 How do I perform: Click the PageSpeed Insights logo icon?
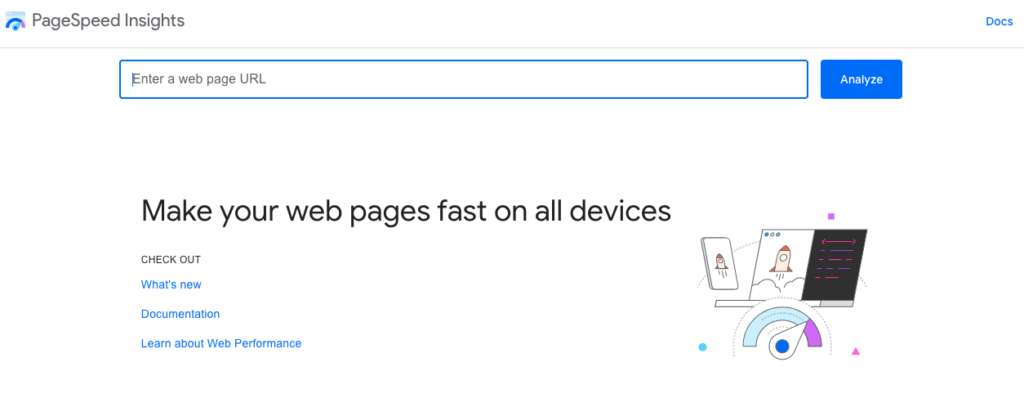click(15, 21)
